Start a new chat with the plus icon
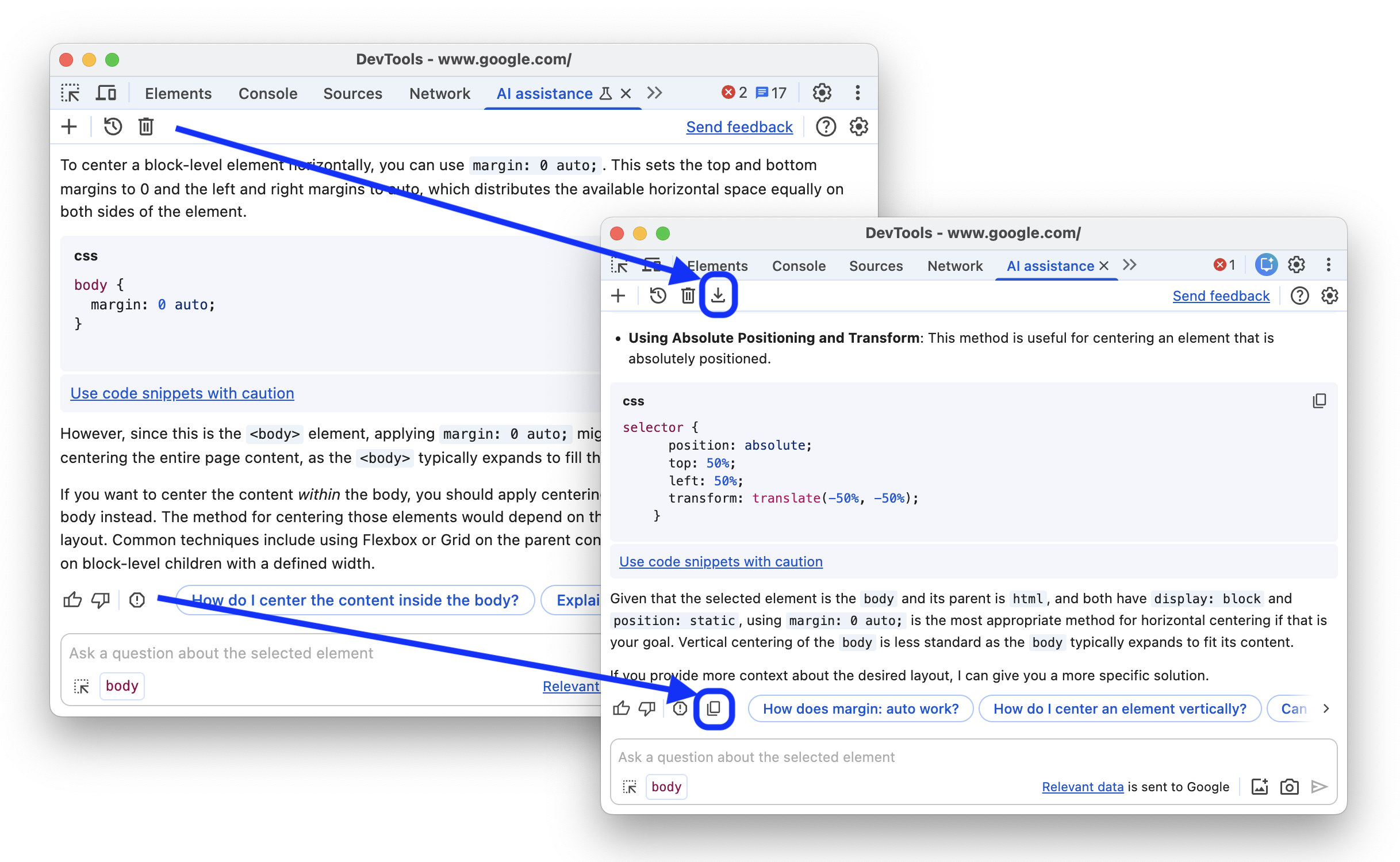1400x862 pixels. click(x=619, y=295)
